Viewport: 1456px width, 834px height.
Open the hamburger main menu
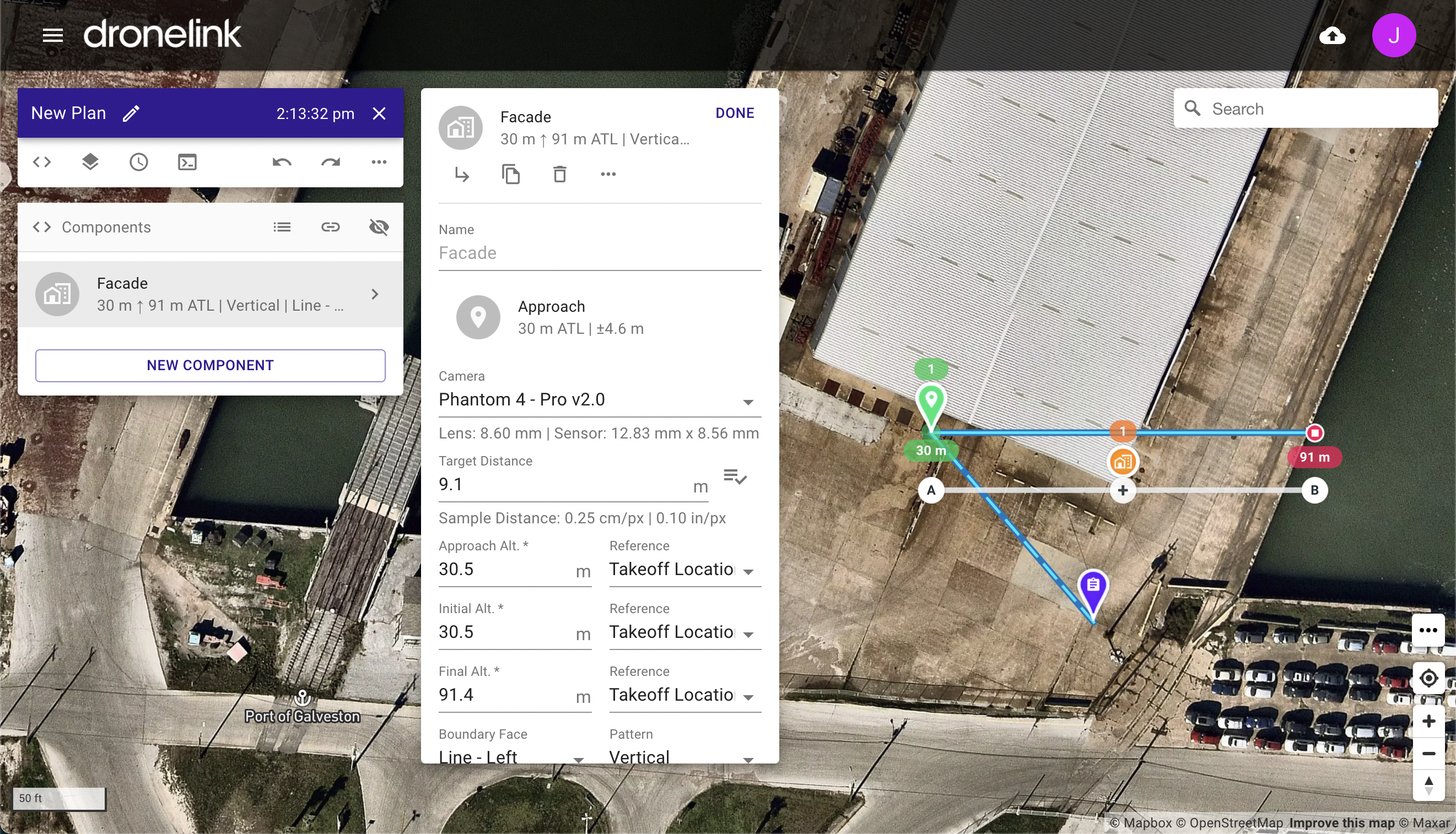pyautogui.click(x=53, y=35)
